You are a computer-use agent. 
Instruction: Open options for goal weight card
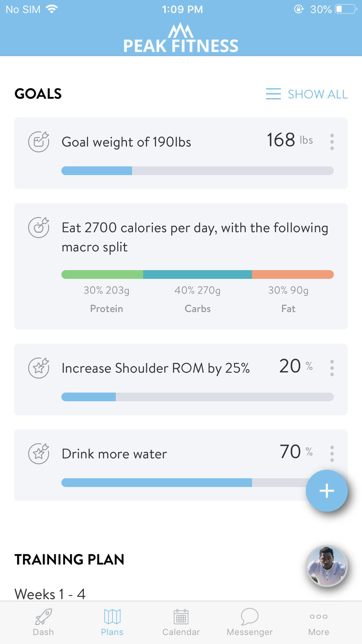pyautogui.click(x=332, y=142)
